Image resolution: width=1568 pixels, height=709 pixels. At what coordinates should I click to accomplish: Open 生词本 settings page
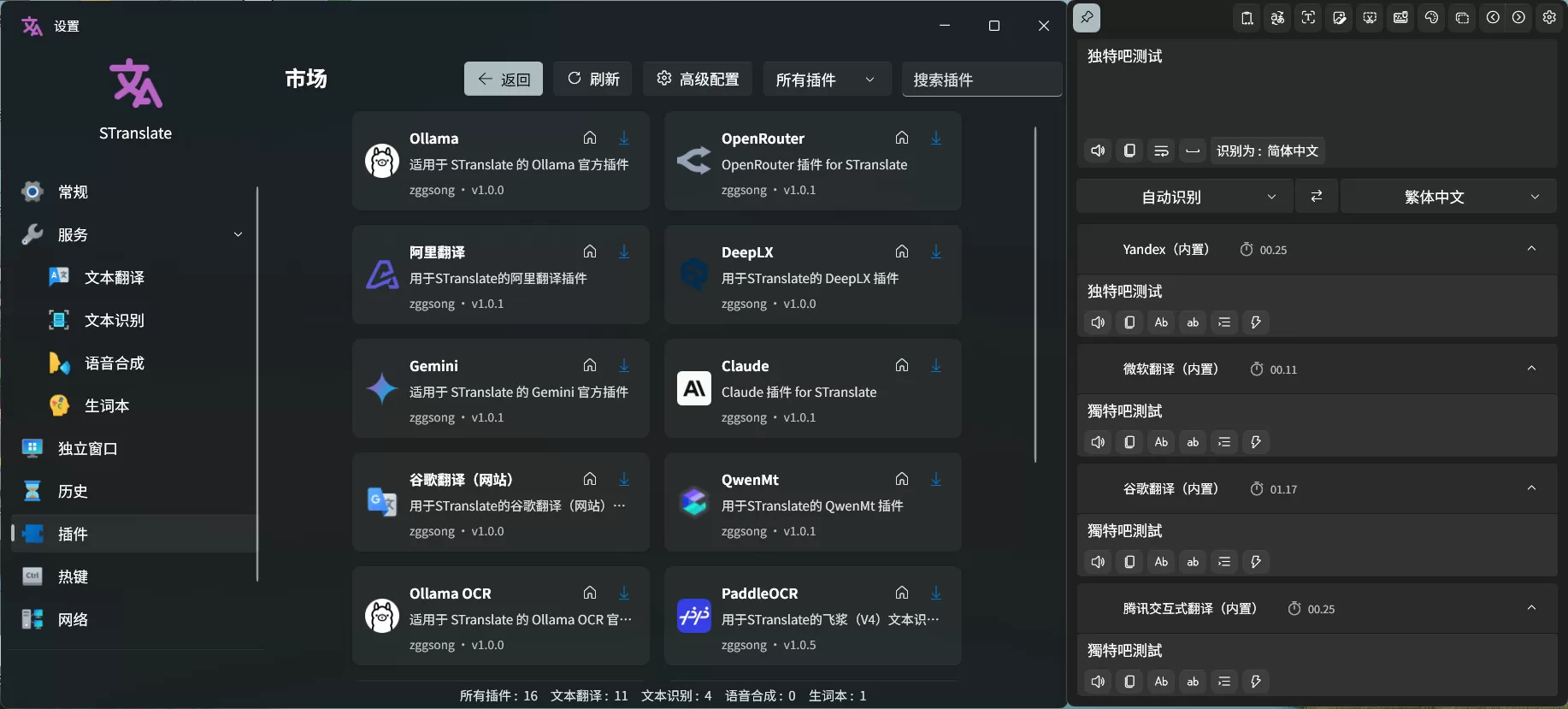pyautogui.click(x=133, y=405)
